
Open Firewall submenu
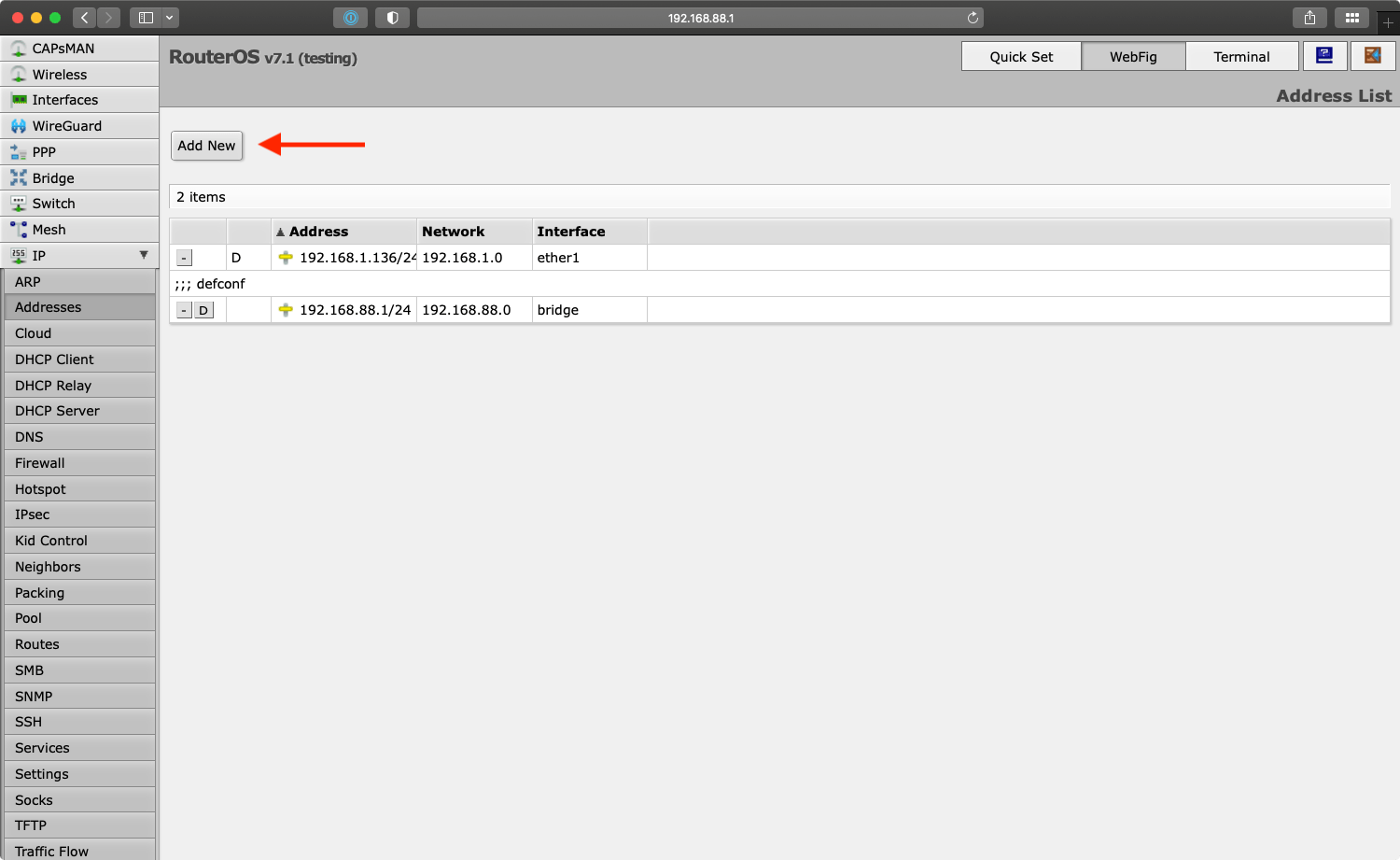[79, 463]
